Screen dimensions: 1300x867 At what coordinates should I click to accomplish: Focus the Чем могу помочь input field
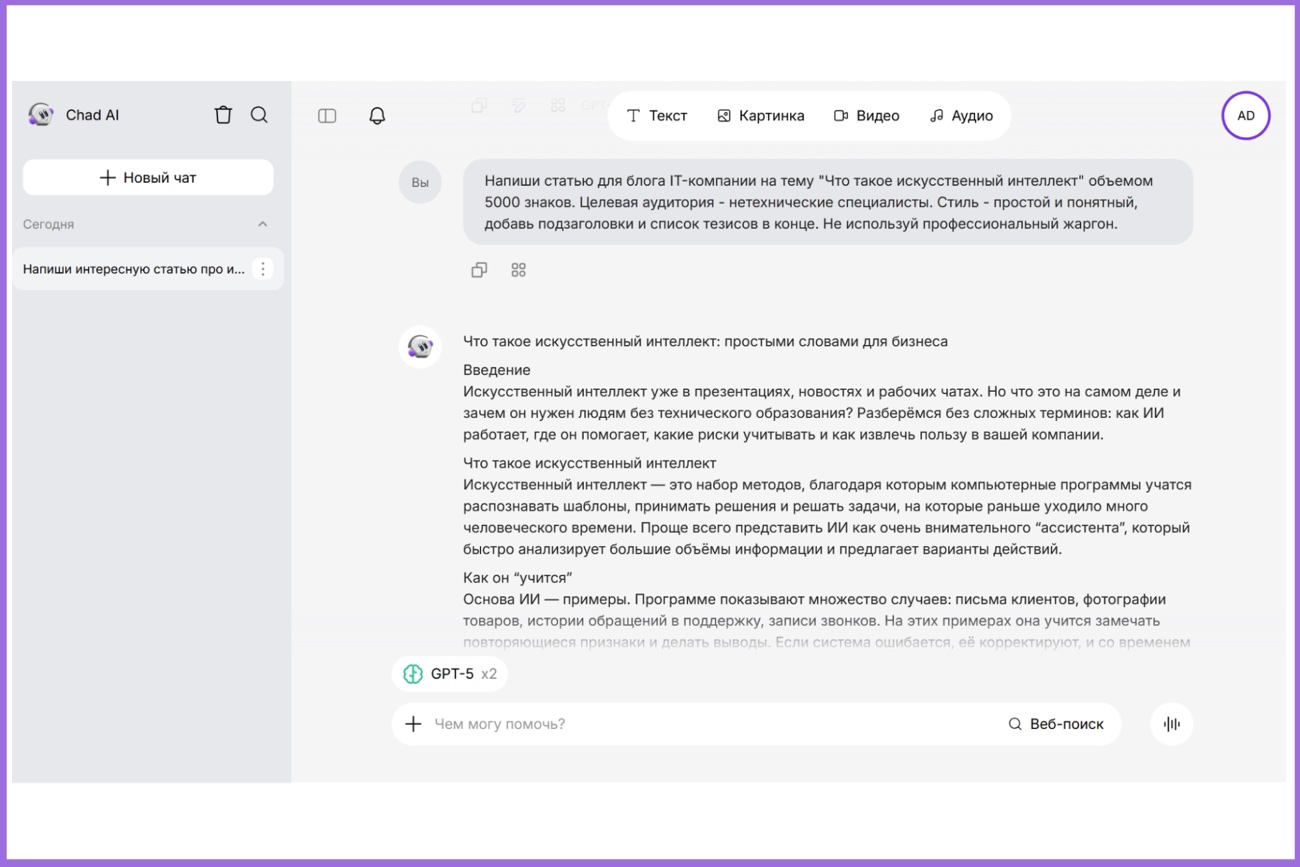point(700,724)
